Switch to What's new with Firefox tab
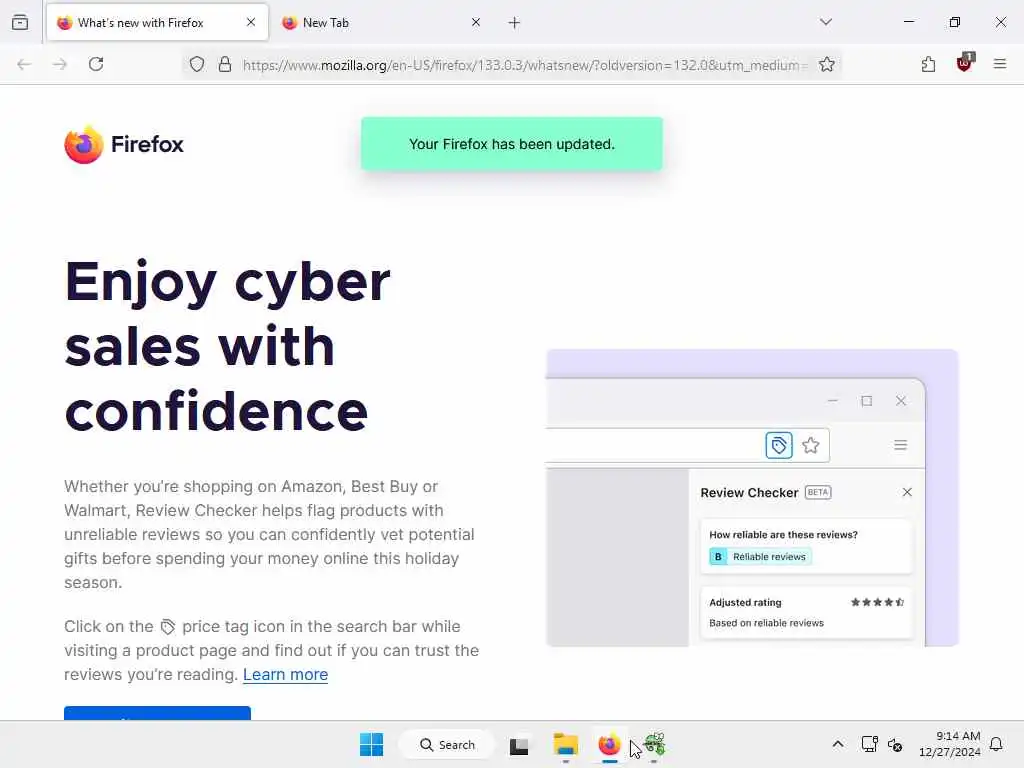Image resolution: width=1024 pixels, height=768 pixels. coord(157,22)
